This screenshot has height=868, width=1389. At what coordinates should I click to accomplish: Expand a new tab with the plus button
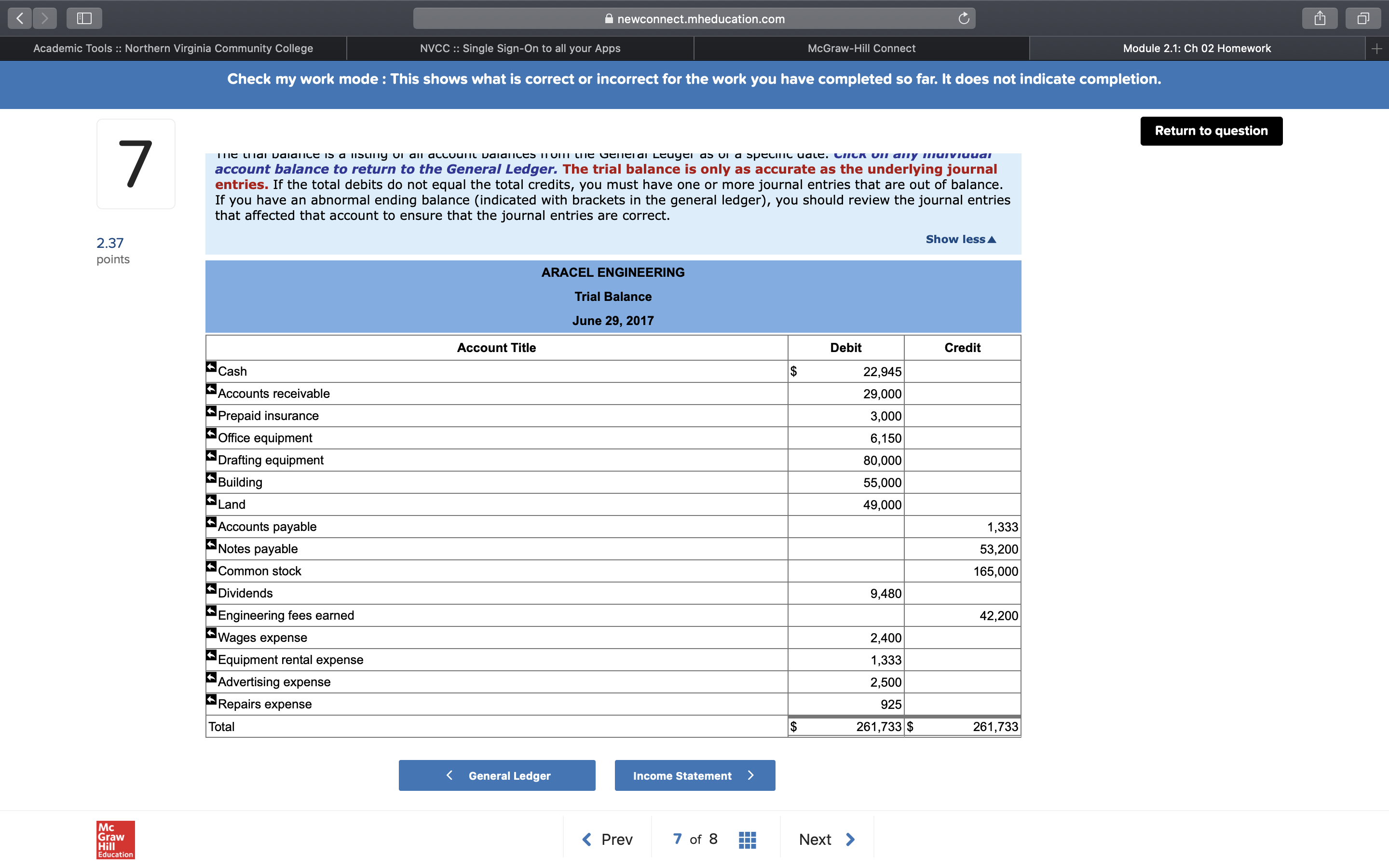point(1377,48)
